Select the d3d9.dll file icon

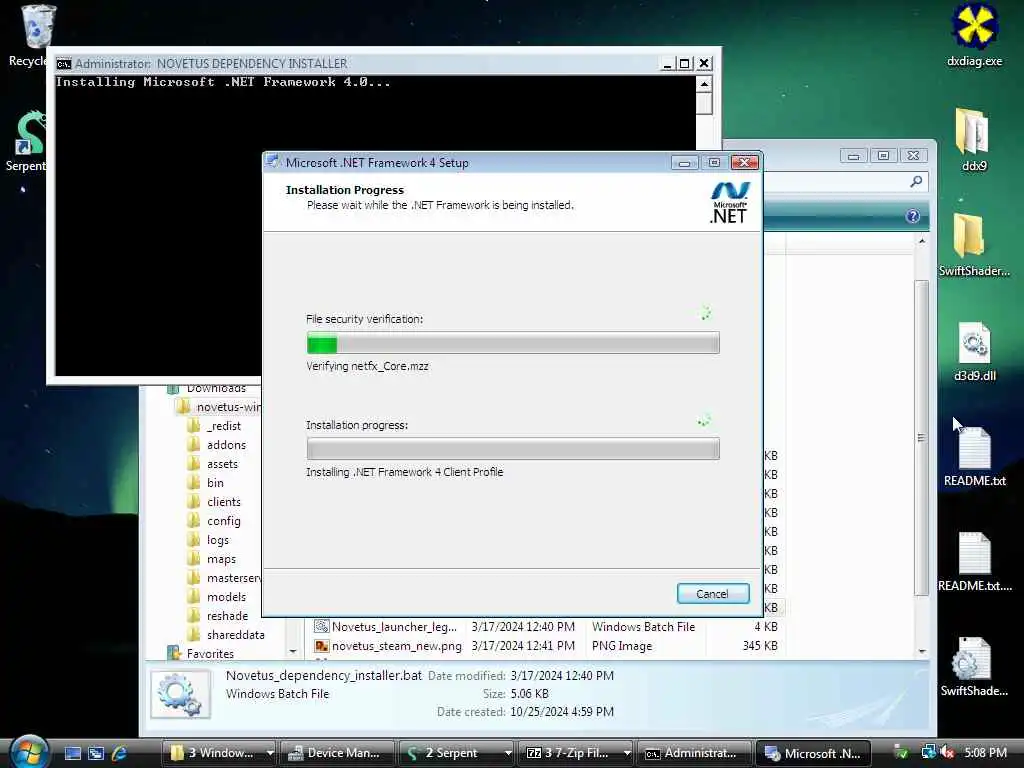tap(974, 351)
